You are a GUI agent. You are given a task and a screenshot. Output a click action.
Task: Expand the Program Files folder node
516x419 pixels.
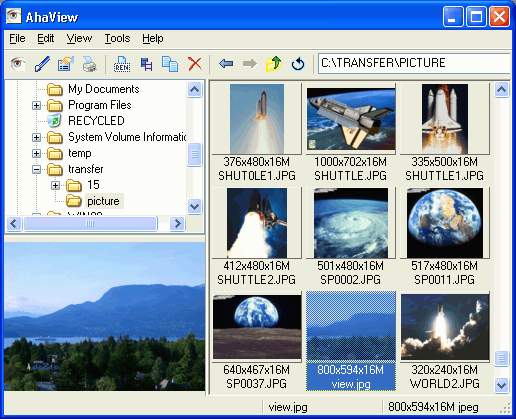coord(37,106)
